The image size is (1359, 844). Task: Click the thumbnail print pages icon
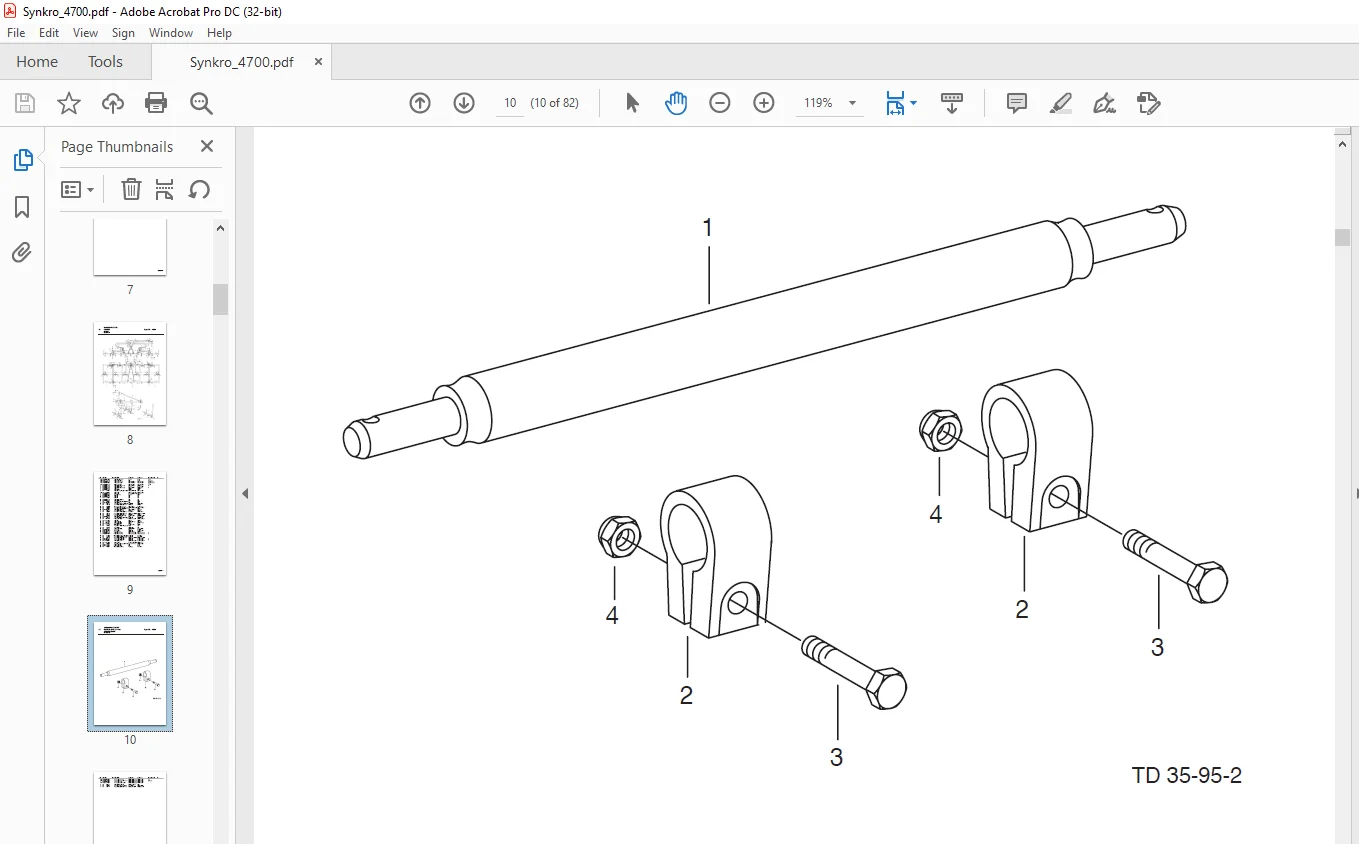tap(165, 189)
